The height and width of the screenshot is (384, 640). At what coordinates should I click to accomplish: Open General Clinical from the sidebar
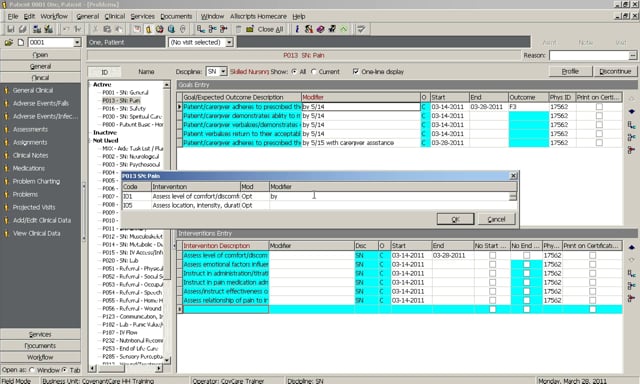33,90
